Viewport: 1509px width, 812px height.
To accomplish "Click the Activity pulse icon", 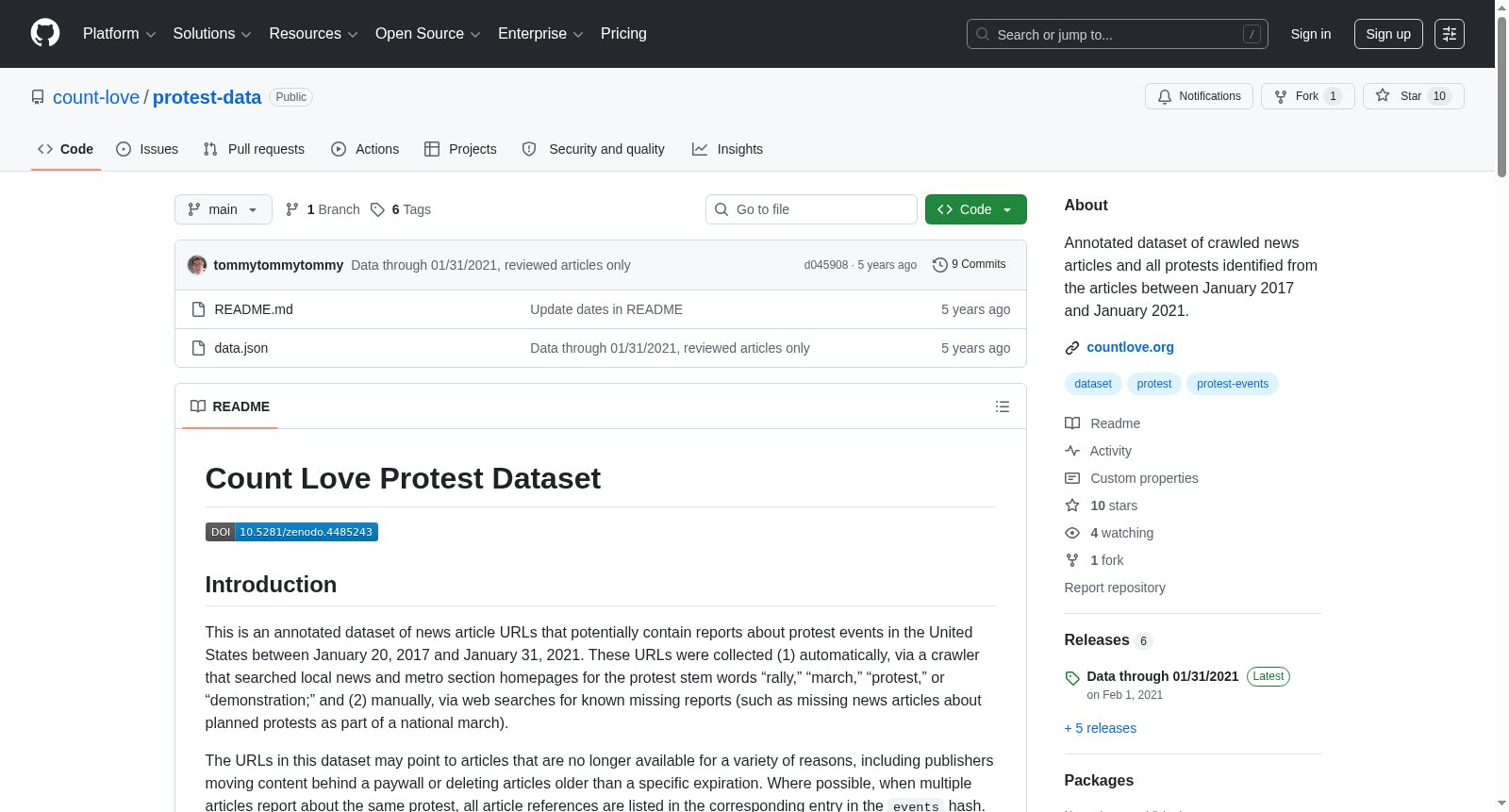I will pos(1072,451).
